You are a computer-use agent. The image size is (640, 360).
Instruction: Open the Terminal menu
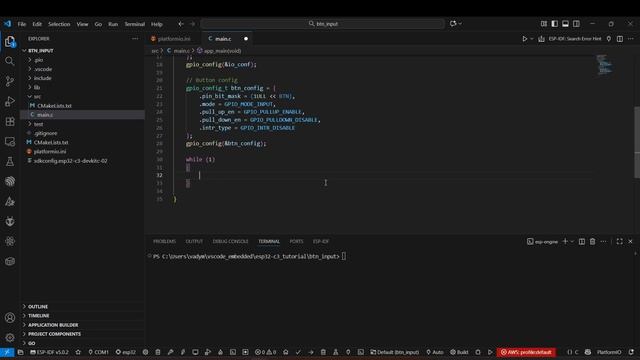(135, 24)
